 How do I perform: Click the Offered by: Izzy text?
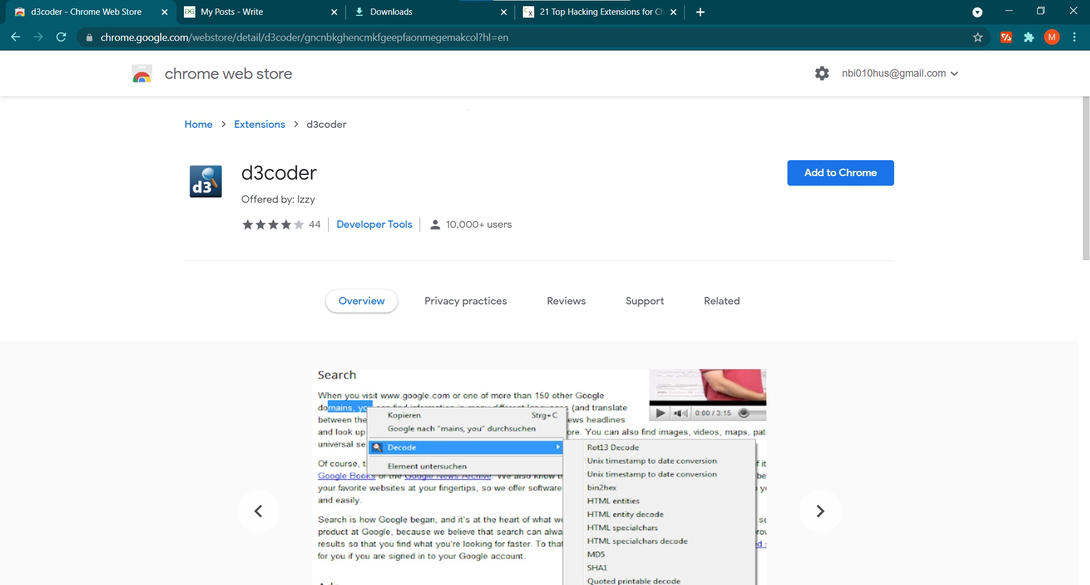[x=278, y=199]
